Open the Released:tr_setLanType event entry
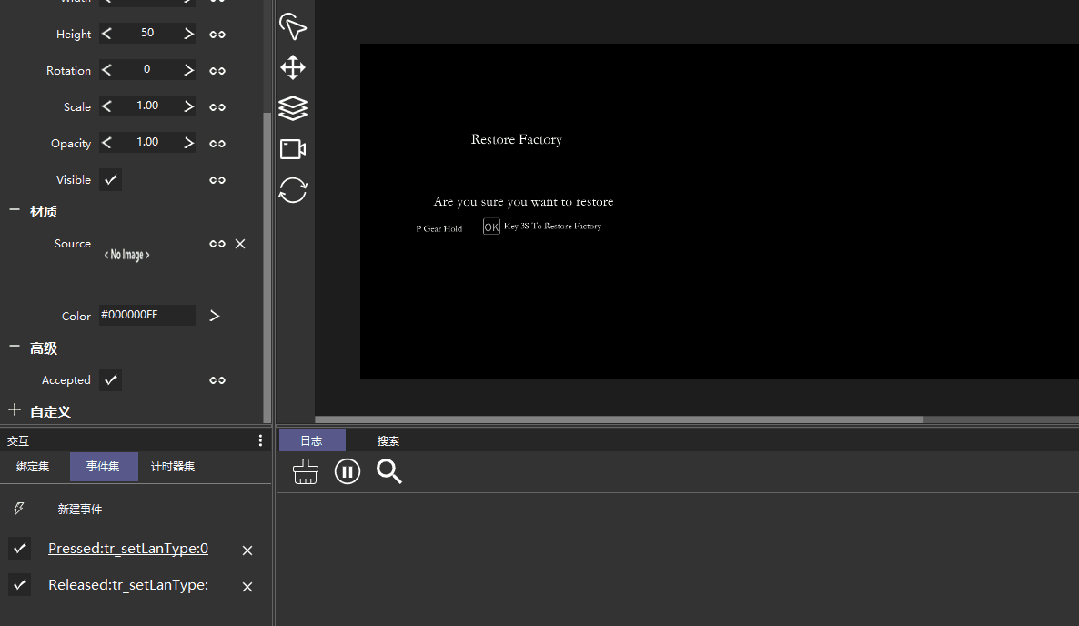The width and height of the screenshot is (1079, 626). coord(128,585)
